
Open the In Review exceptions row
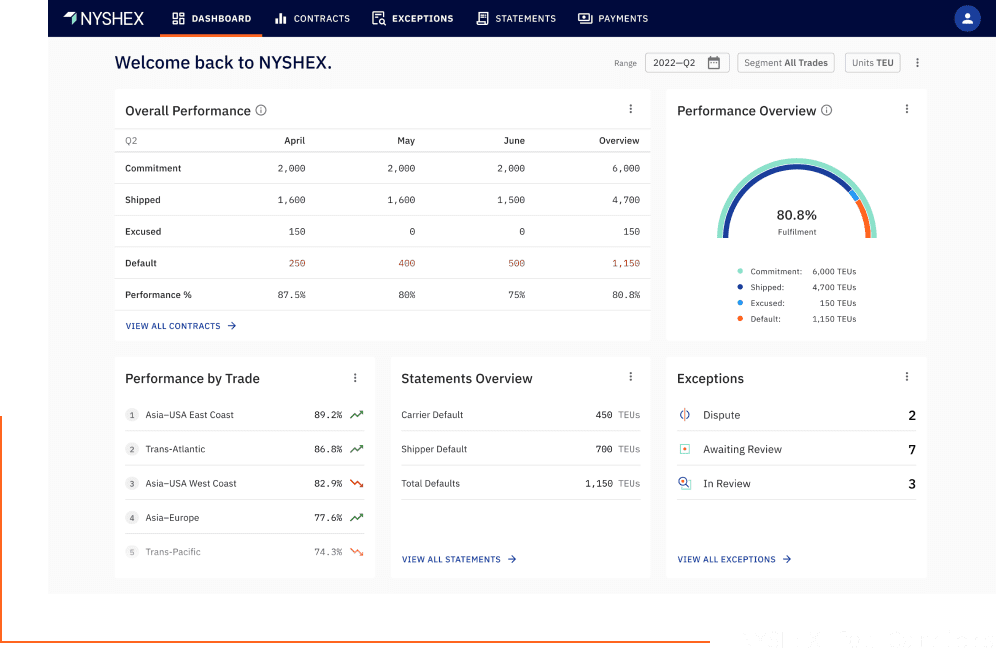797,483
